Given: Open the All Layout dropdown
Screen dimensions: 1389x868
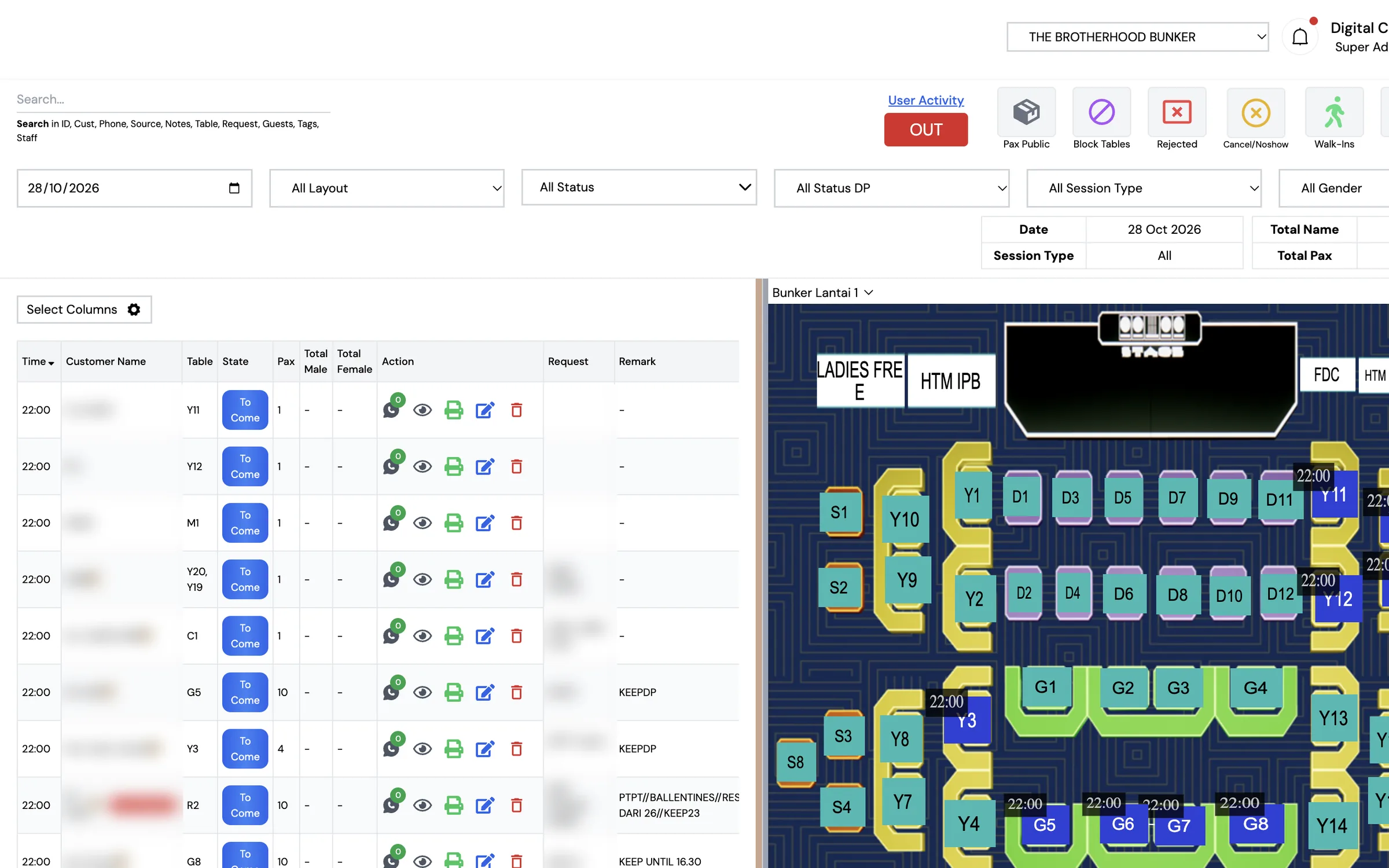Looking at the screenshot, I should tap(387, 188).
